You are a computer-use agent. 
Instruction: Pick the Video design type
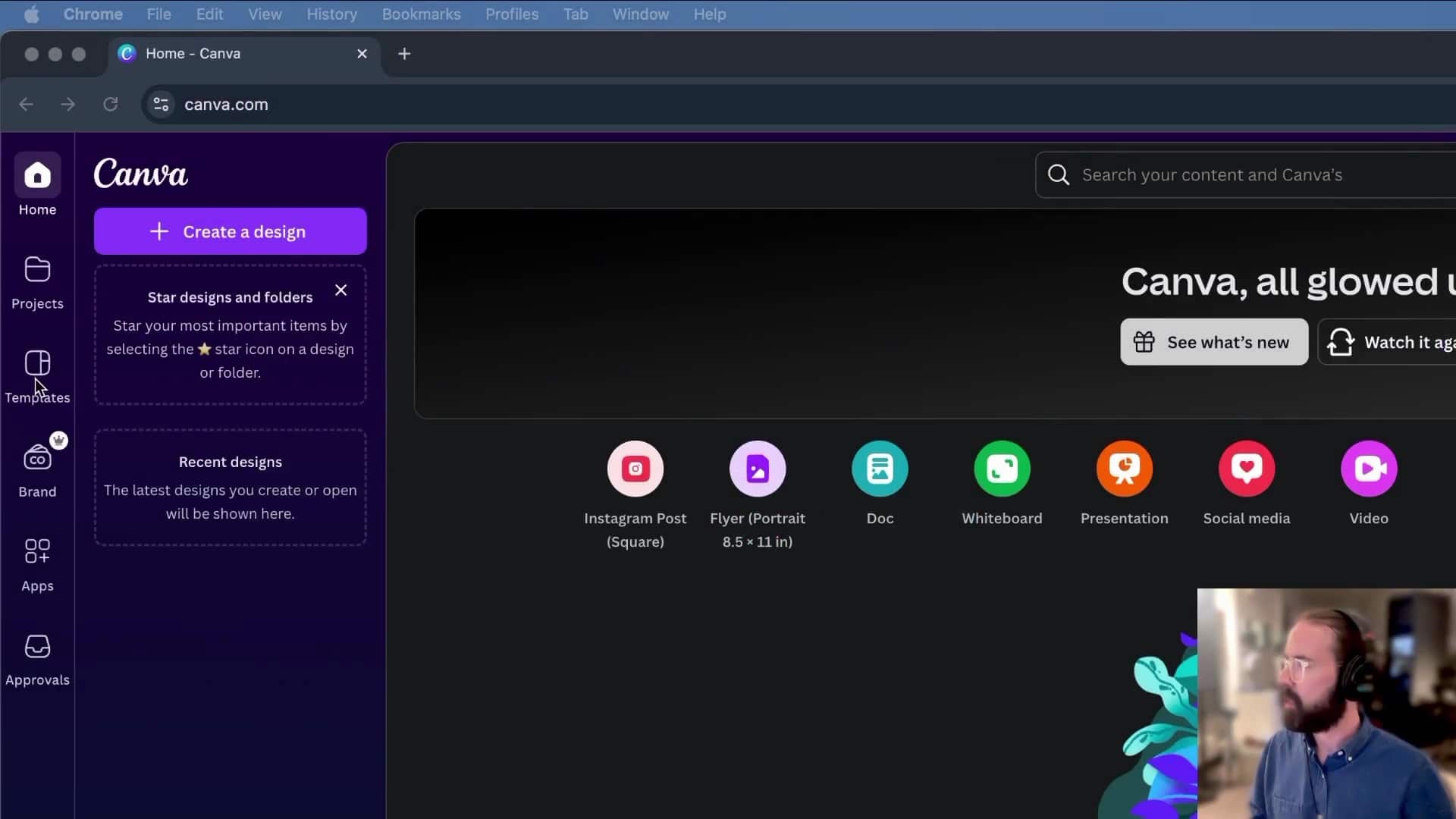(1369, 469)
